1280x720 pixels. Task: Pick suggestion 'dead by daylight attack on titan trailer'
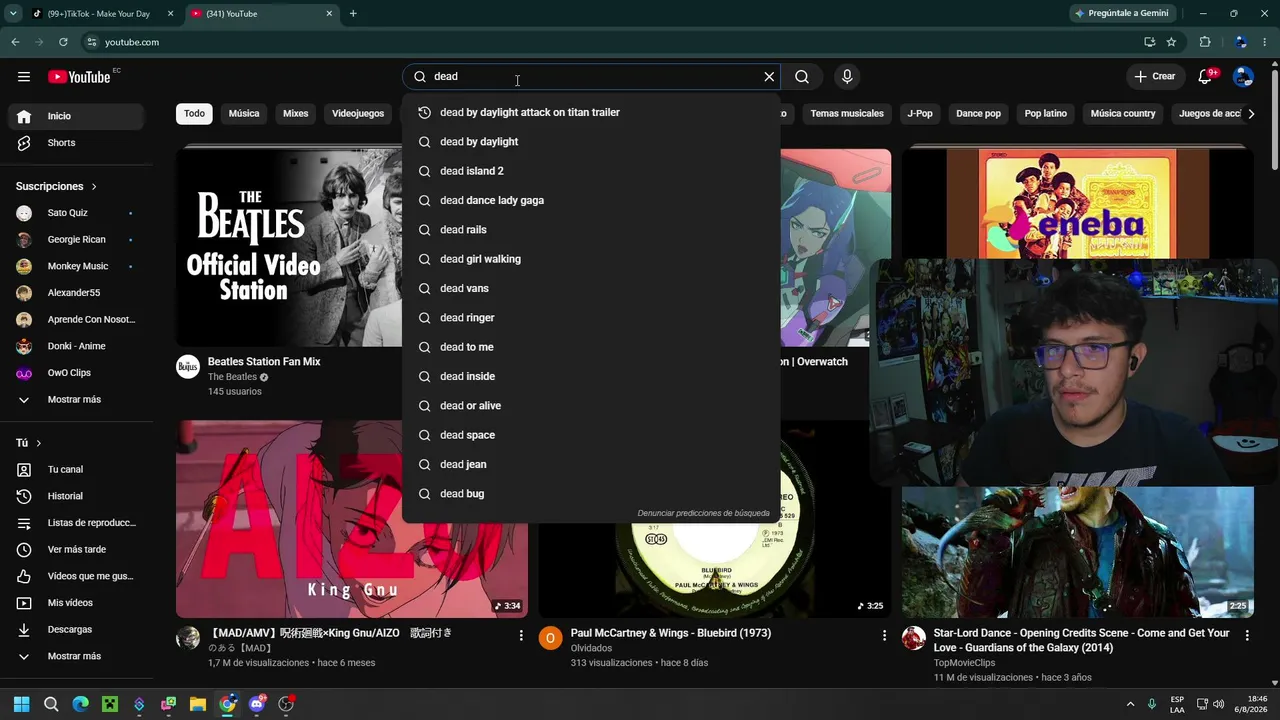pos(591,112)
